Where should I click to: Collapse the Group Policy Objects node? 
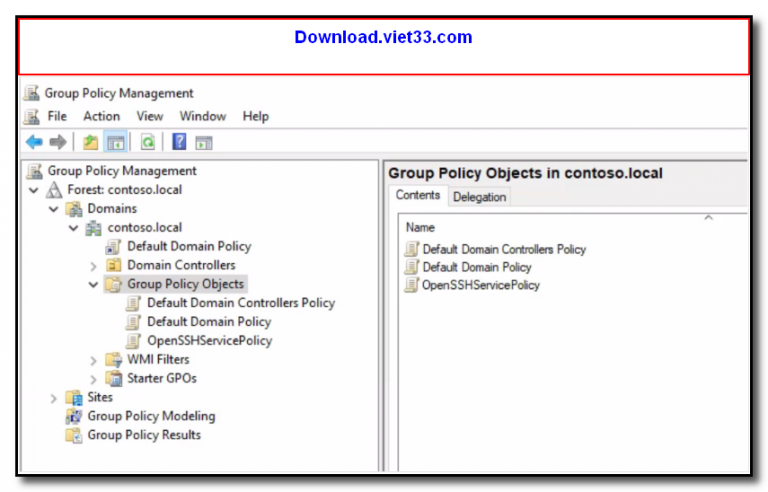[x=94, y=285]
